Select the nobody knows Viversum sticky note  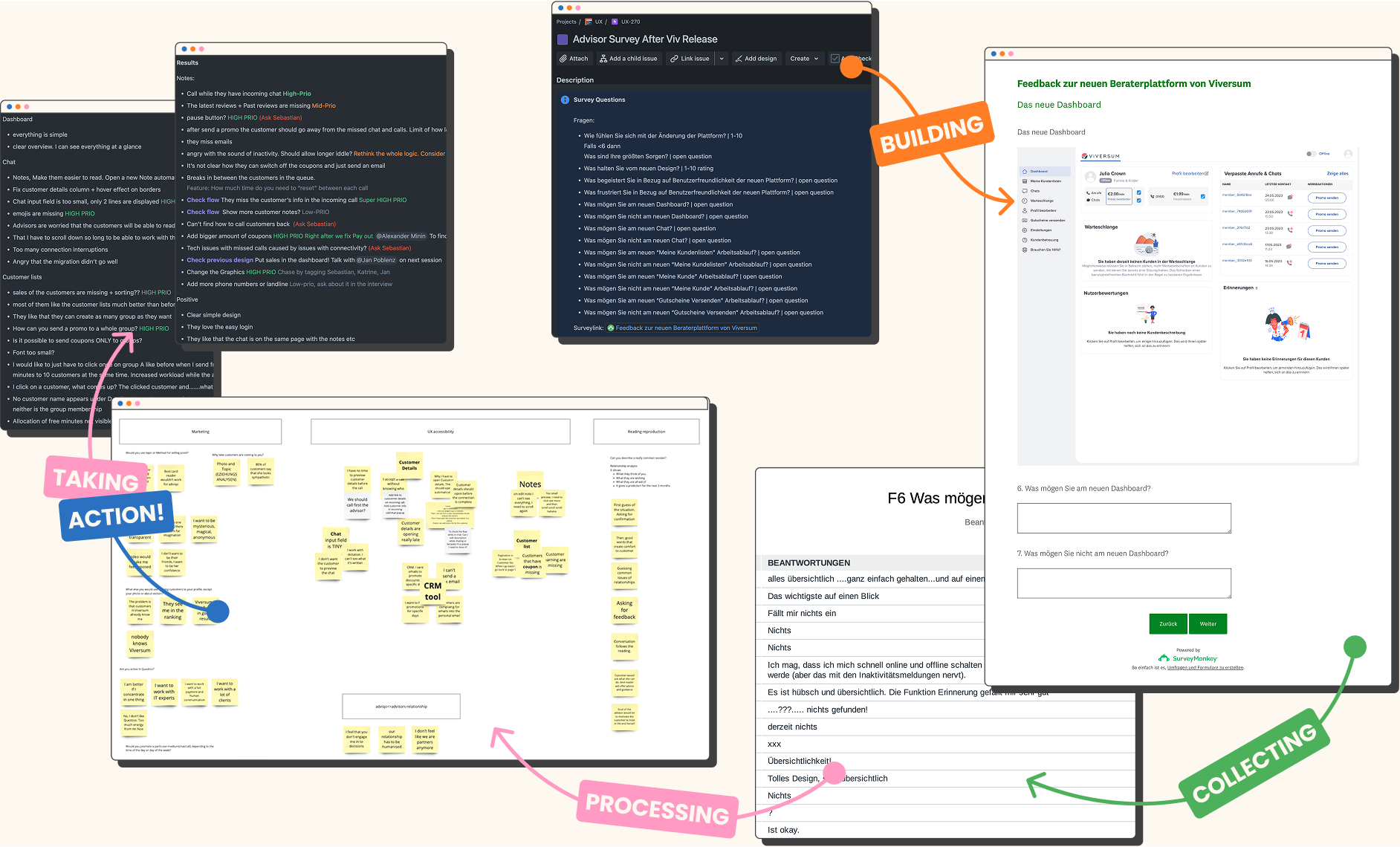tap(140, 643)
